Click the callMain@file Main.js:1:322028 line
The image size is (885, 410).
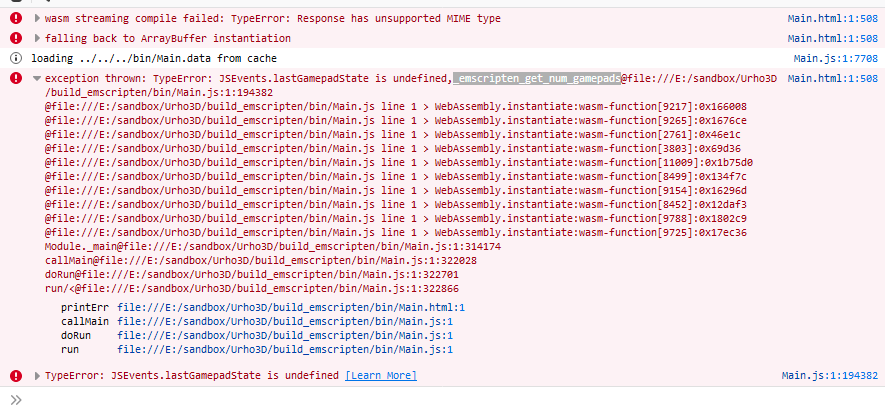(261, 261)
